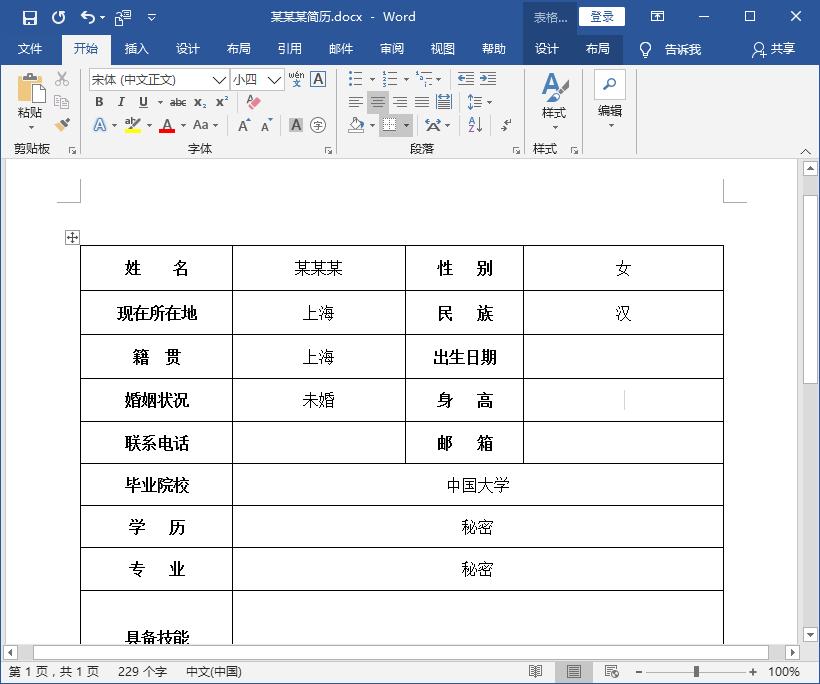
Task: Click the sort icon in paragraph group
Action: [475, 124]
